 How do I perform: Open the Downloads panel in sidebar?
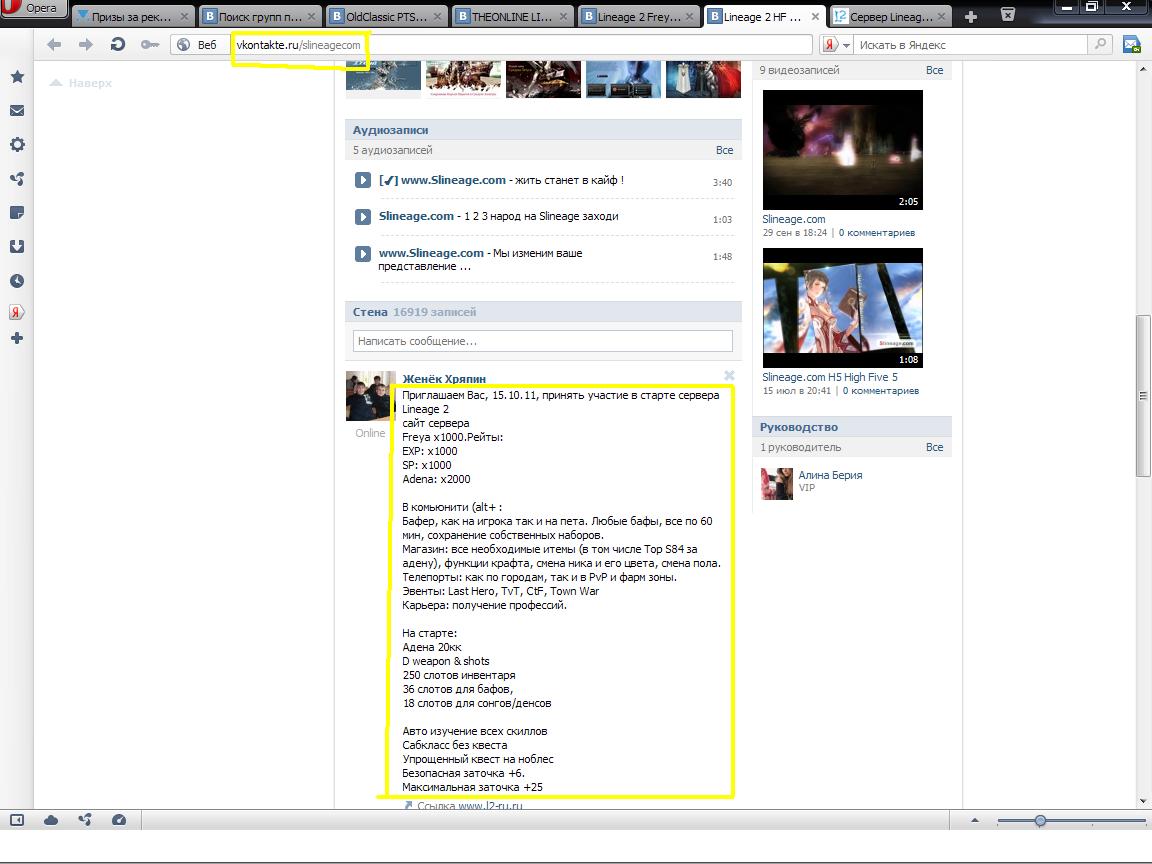(x=17, y=247)
